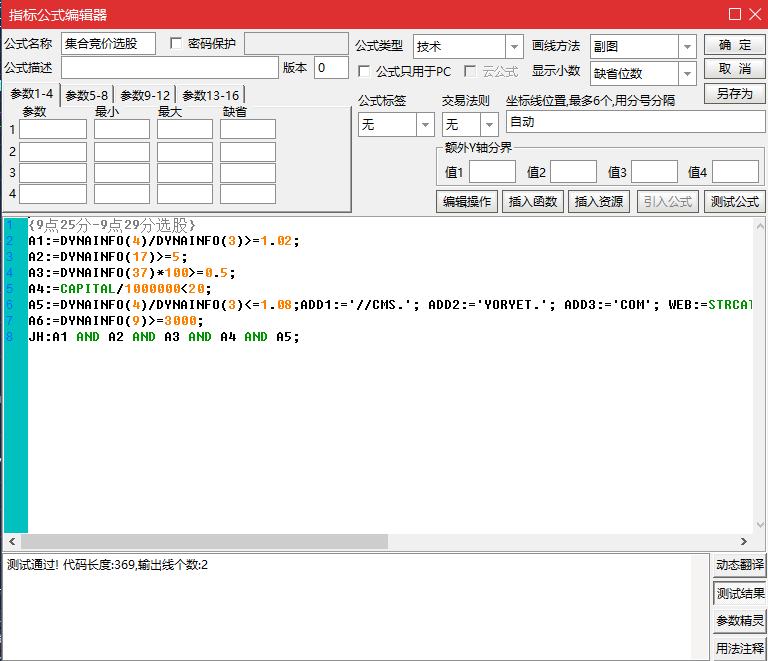The height and width of the screenshot is (661, 768).
Task: Click 另存为 to save as
Action: point(734,93)
